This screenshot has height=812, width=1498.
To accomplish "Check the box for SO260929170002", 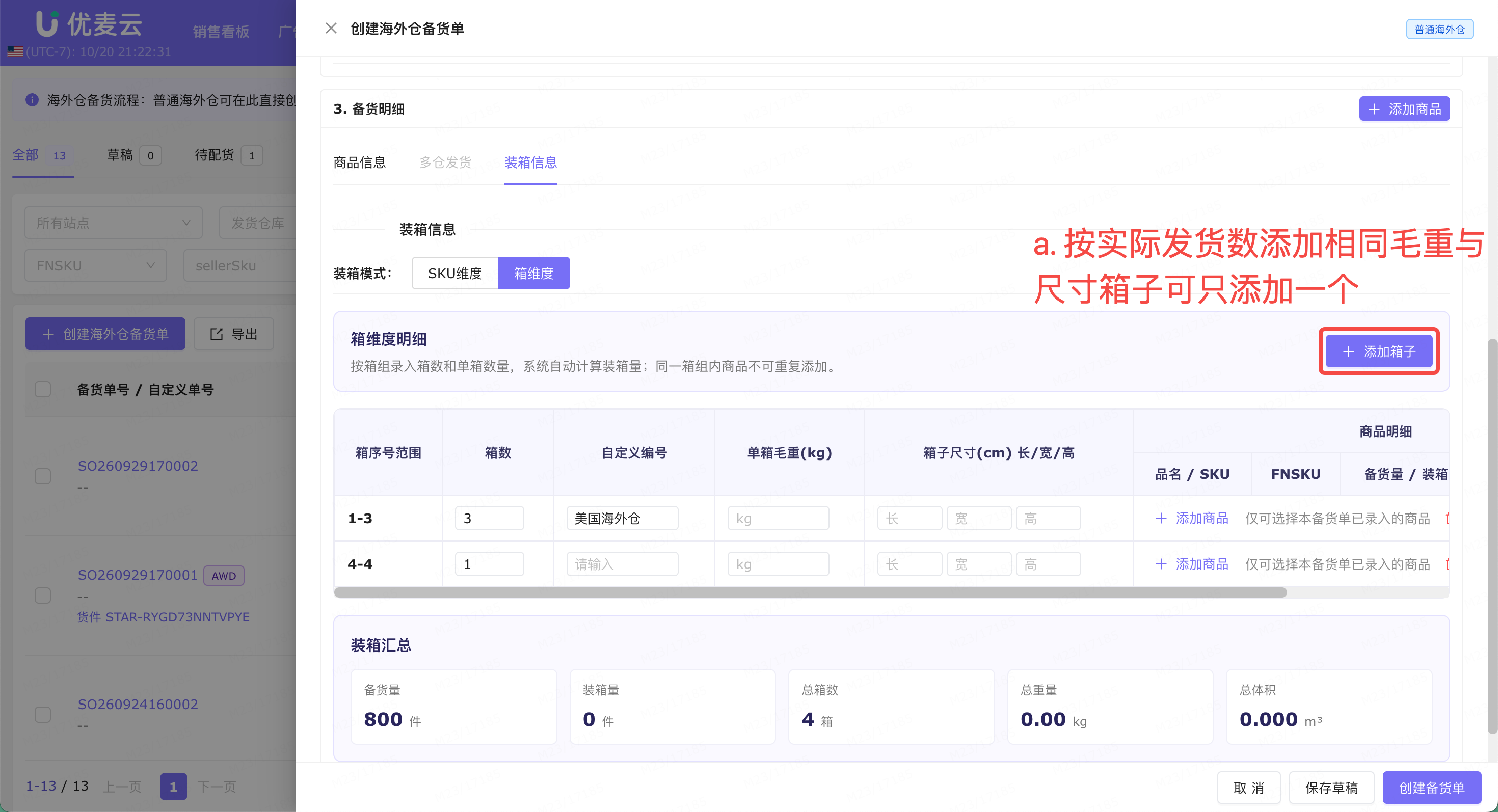I will point(43,476).
